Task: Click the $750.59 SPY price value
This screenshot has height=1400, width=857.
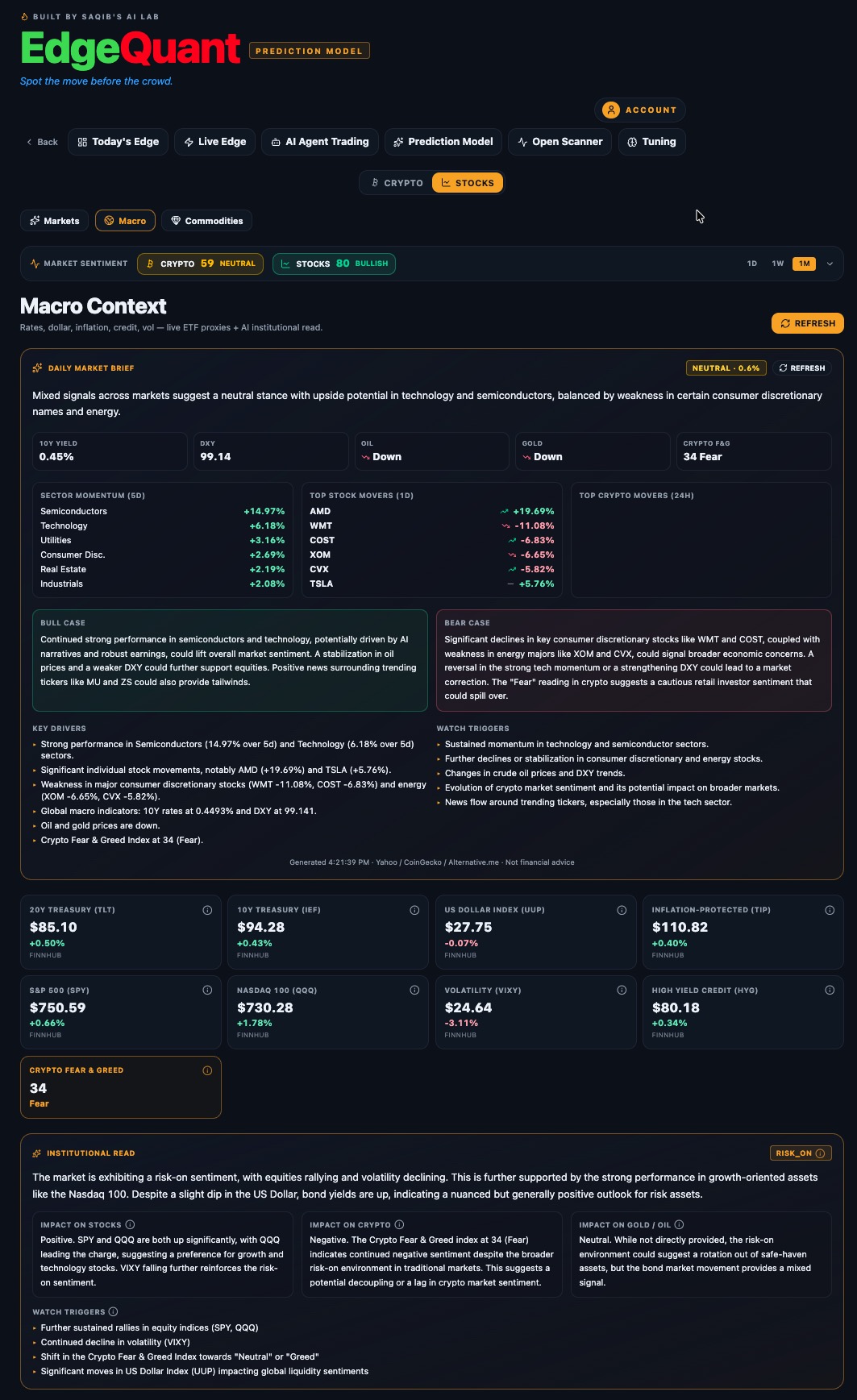Action: pos(57,1007)
